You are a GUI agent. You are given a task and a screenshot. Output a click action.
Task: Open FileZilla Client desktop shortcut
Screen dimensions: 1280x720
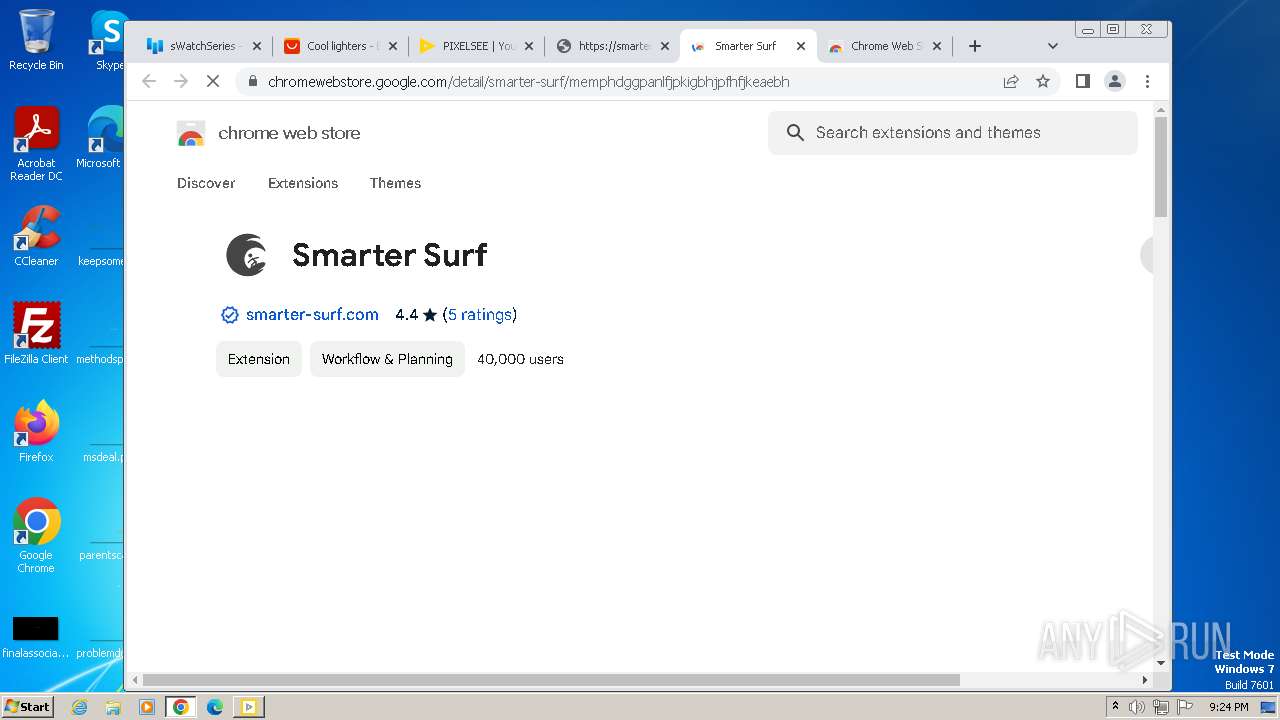tap(36, 334)
